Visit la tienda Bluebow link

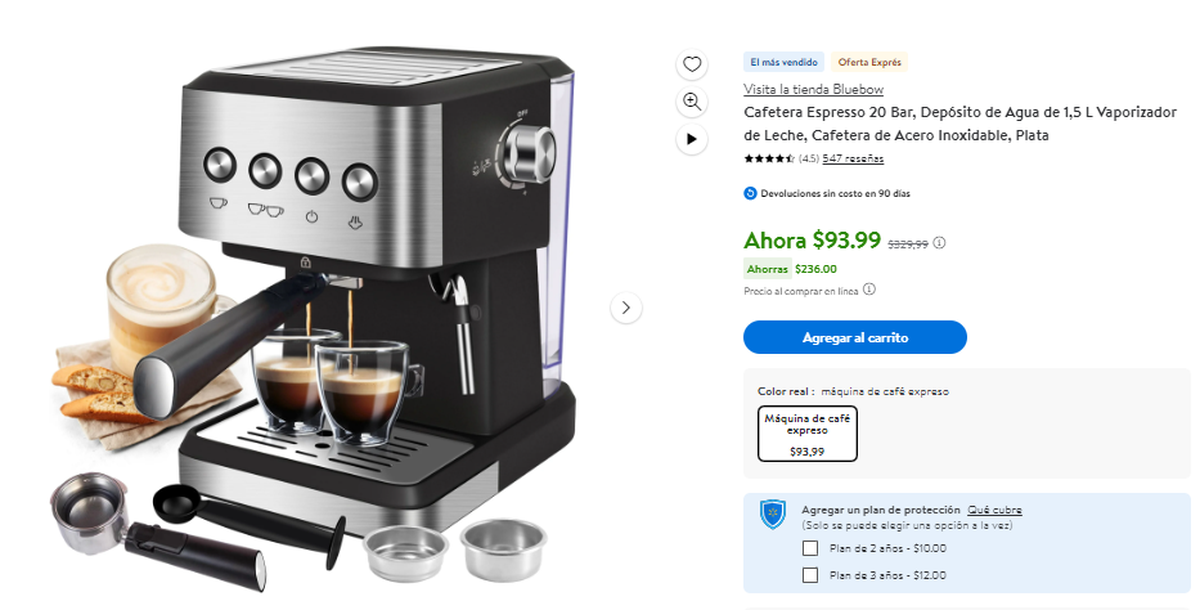[x=813, y=89]
